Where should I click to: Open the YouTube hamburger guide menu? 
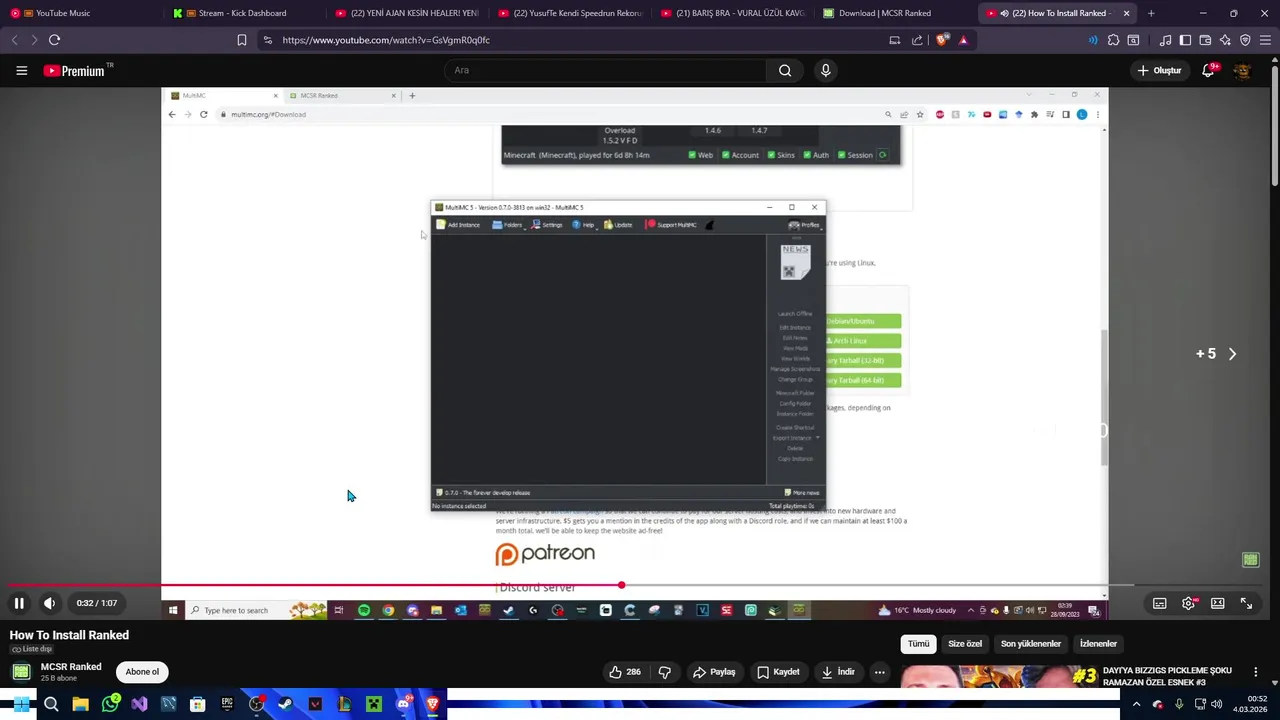(21, 70)
